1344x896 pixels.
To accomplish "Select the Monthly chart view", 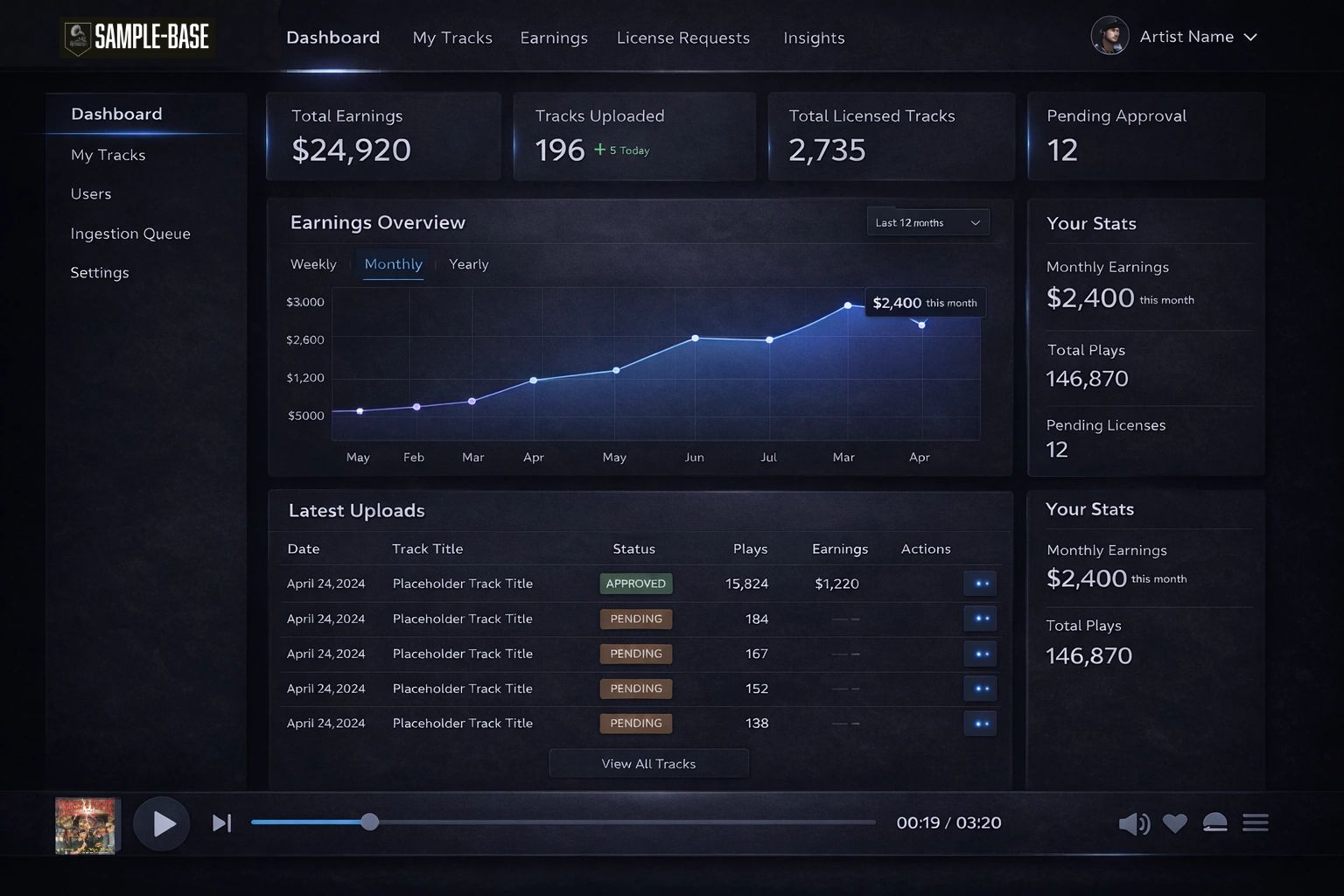I will point(393,264).
